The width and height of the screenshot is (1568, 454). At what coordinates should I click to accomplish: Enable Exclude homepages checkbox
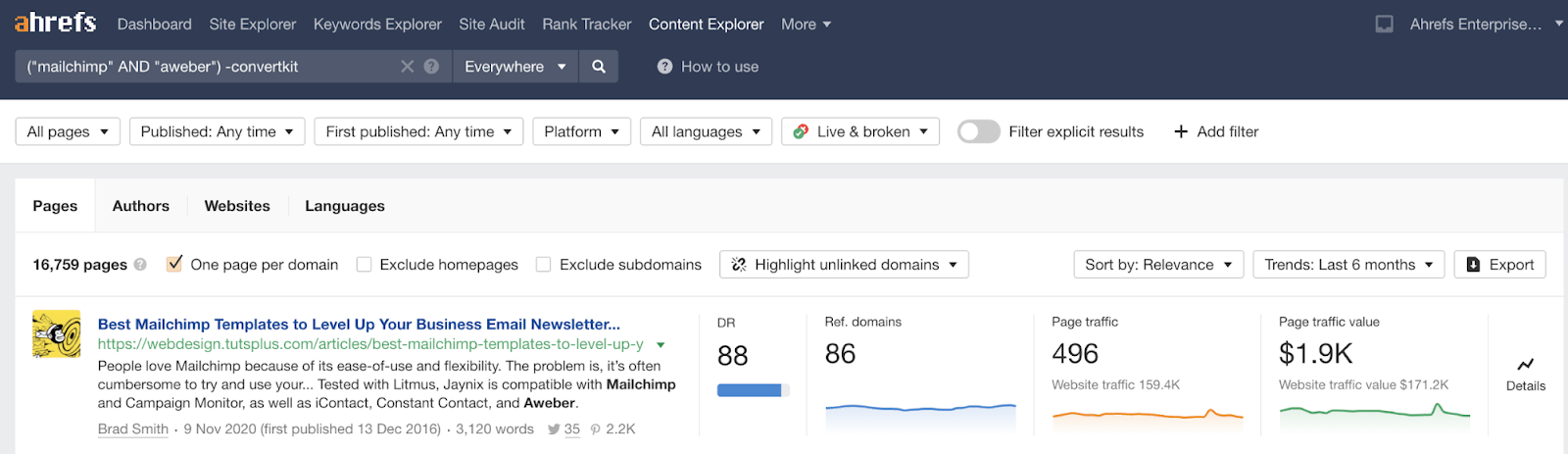tap(364, 265)
